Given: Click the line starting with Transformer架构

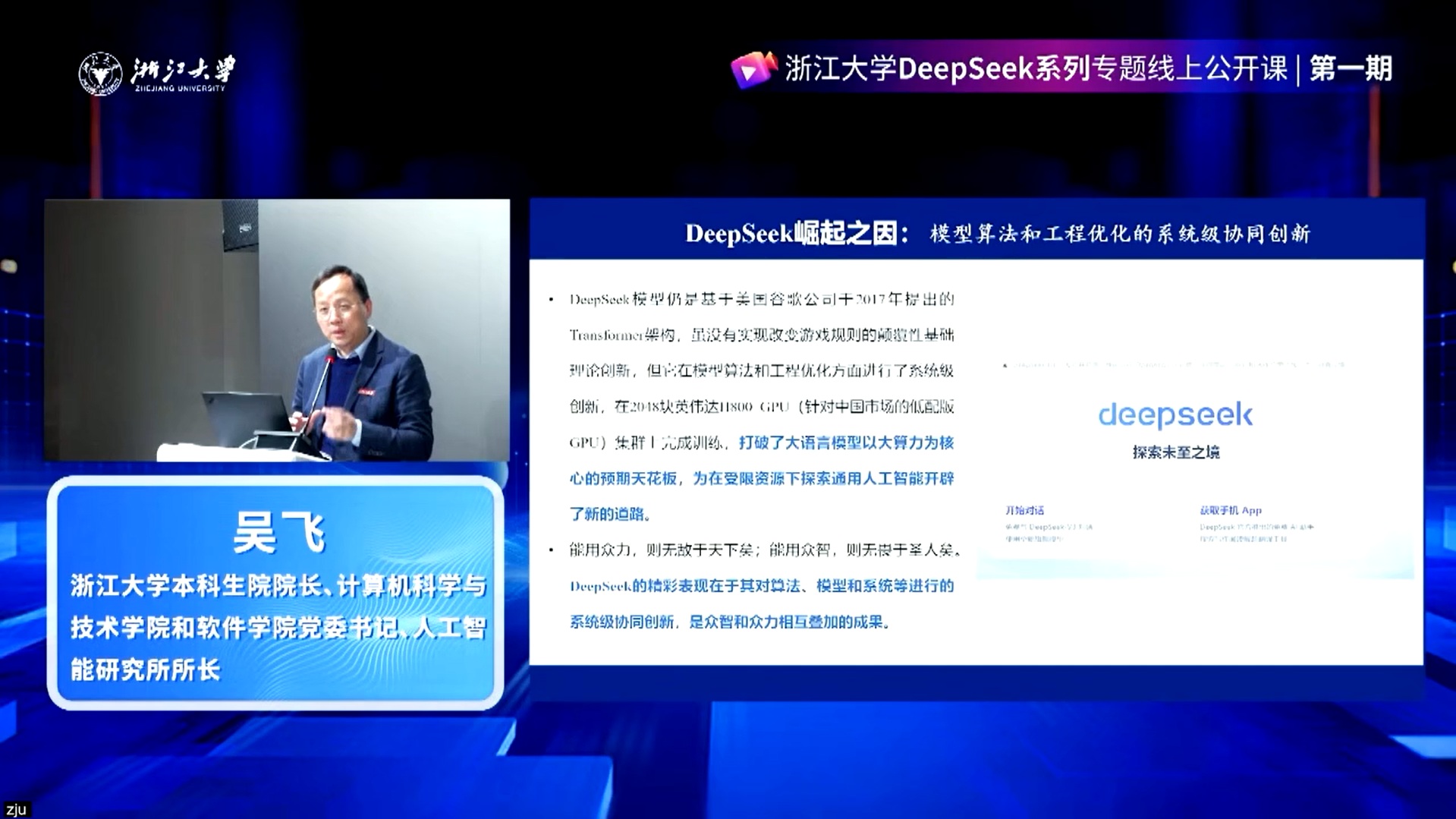Looking at the screenshot, I should click(x=762, y=335).
